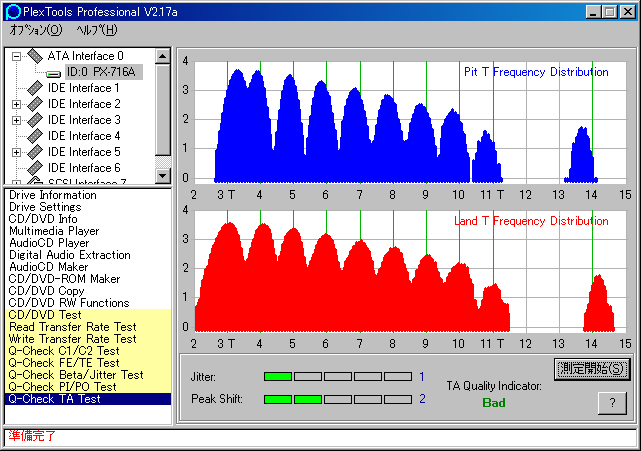
Task: Click the IDE Interface 4 icon
Action: click(35, 136)
